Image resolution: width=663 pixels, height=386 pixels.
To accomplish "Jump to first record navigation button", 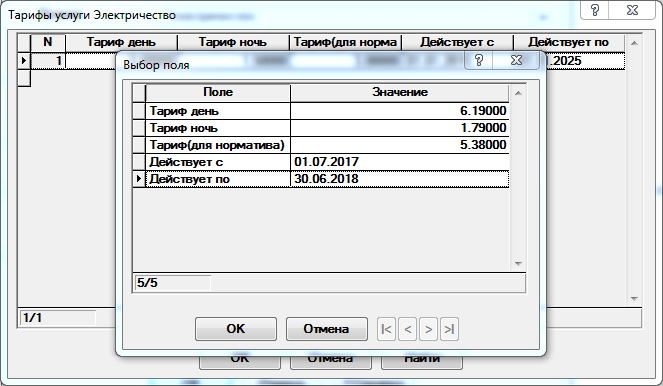I will pyautogui.click(x=386, y=329).
